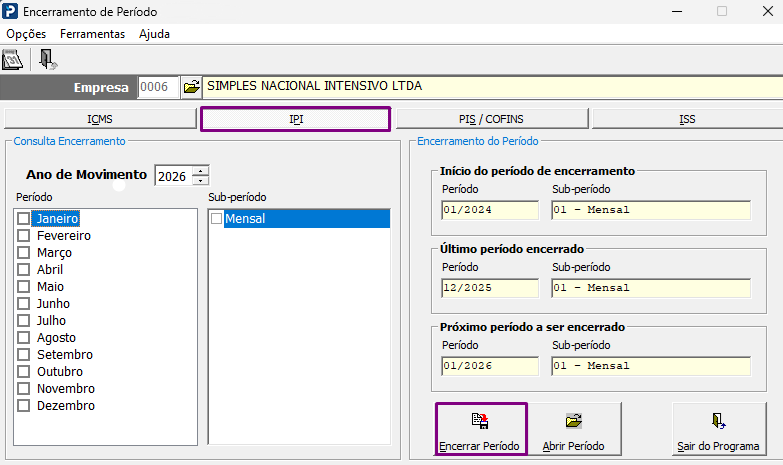The width and height of the screenshot is (783, 465).
Task: Select Janeiro in the Período list
Action: pyautogui.click(x=57, y=218)
